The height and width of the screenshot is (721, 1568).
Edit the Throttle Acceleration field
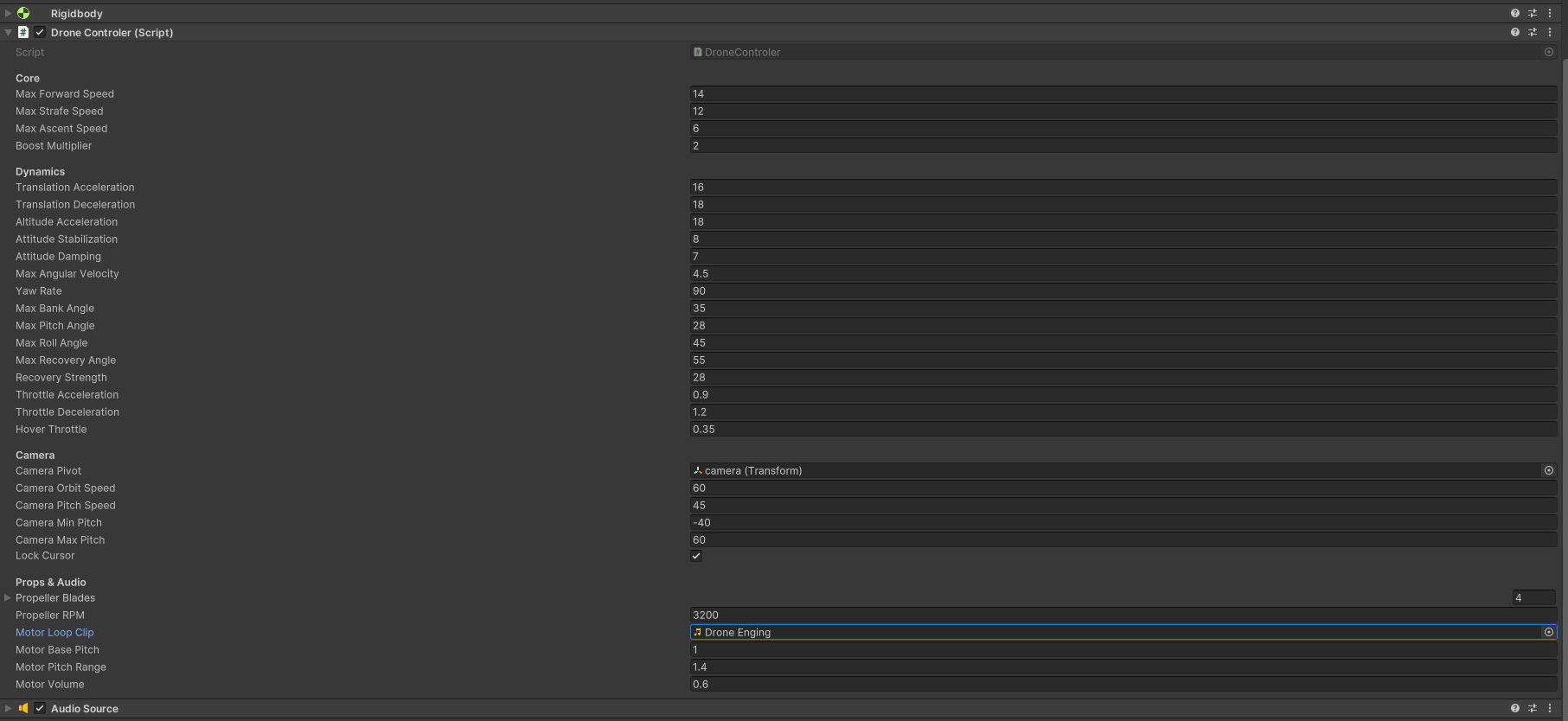coord(1123,394)
